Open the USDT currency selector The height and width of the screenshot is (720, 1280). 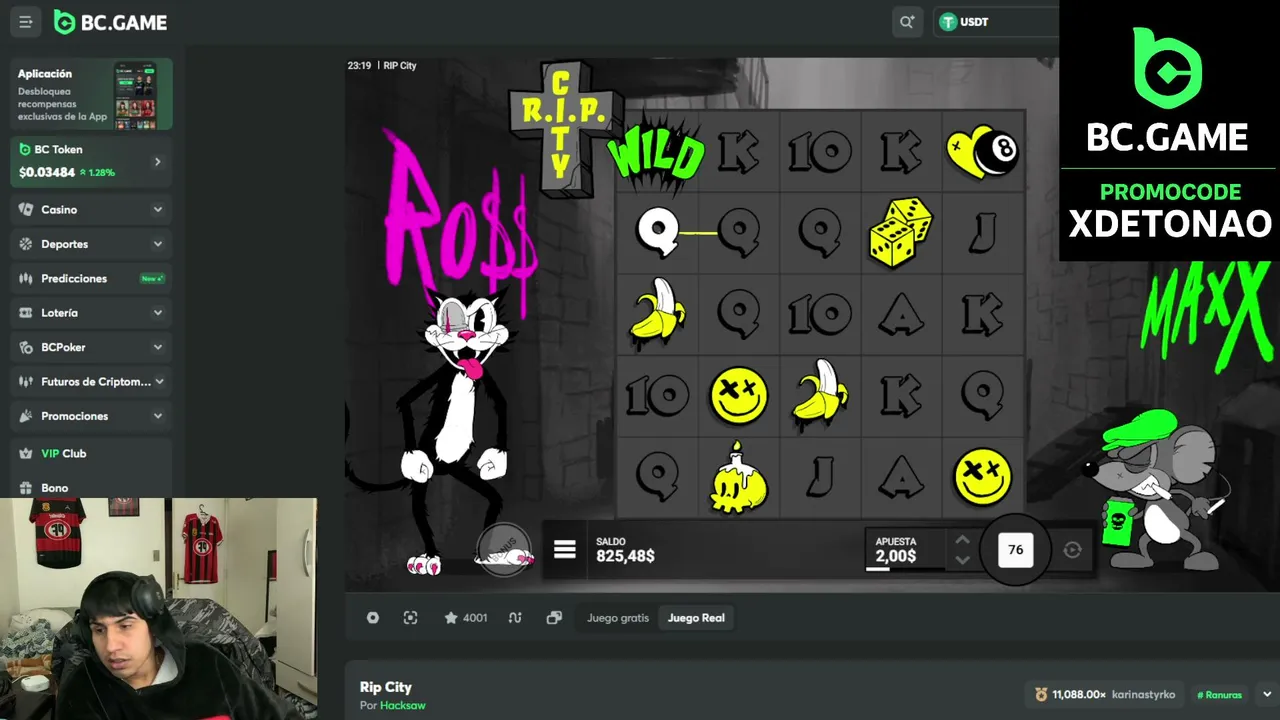[x=997, y=22]
